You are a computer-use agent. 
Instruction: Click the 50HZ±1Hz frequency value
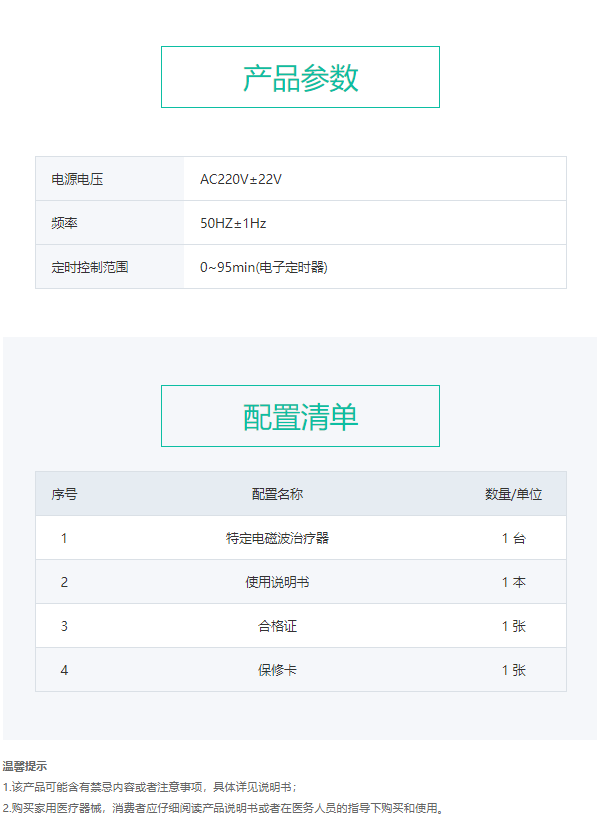click(x=233, y=223)
